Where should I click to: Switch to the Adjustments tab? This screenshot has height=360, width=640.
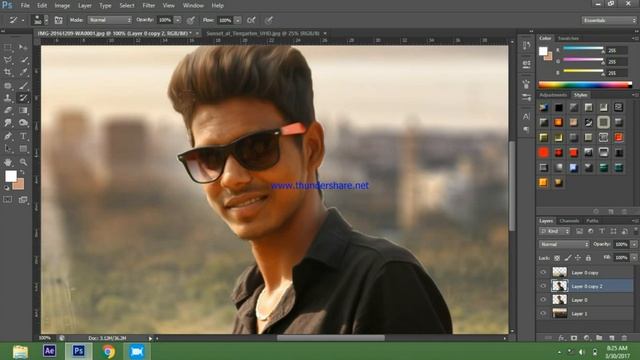(553, 95)
